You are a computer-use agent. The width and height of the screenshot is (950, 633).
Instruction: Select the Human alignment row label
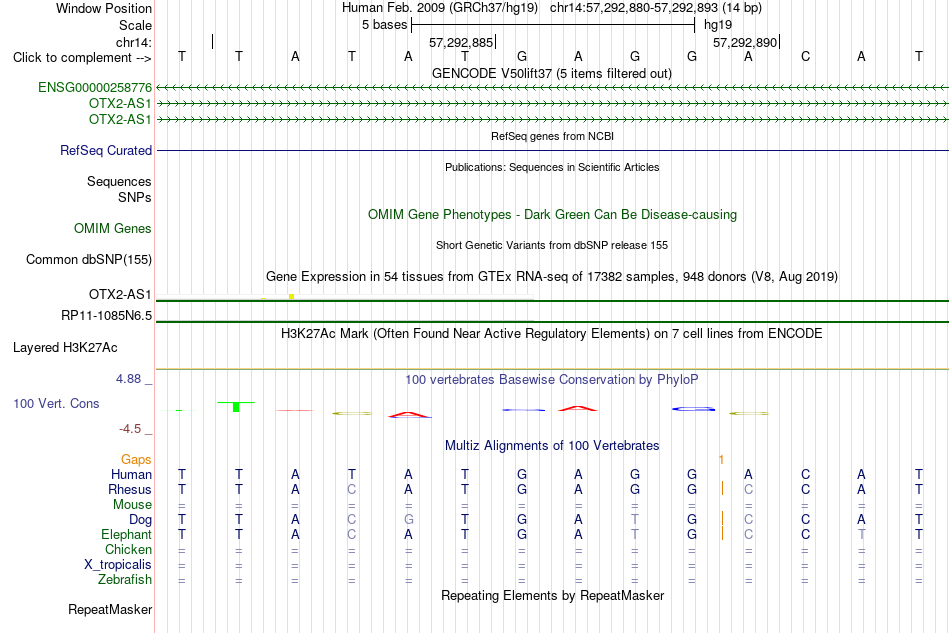pos(131,474)
